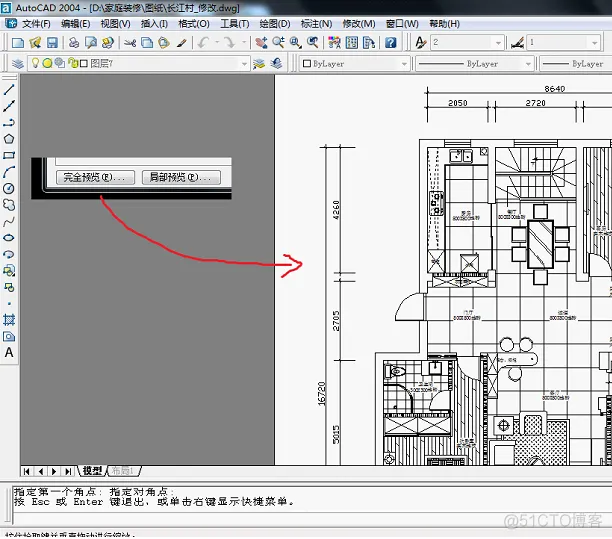Open the 编辑(E) menu
The image size is (612, 539).
point(76,24)
